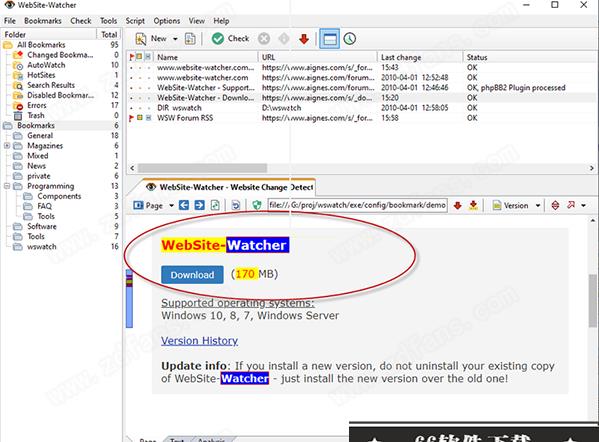Select the Bookmarks root folder
The width and height of the screenshot is (599, 442).
pyautogui.click(x=36, y=126)
